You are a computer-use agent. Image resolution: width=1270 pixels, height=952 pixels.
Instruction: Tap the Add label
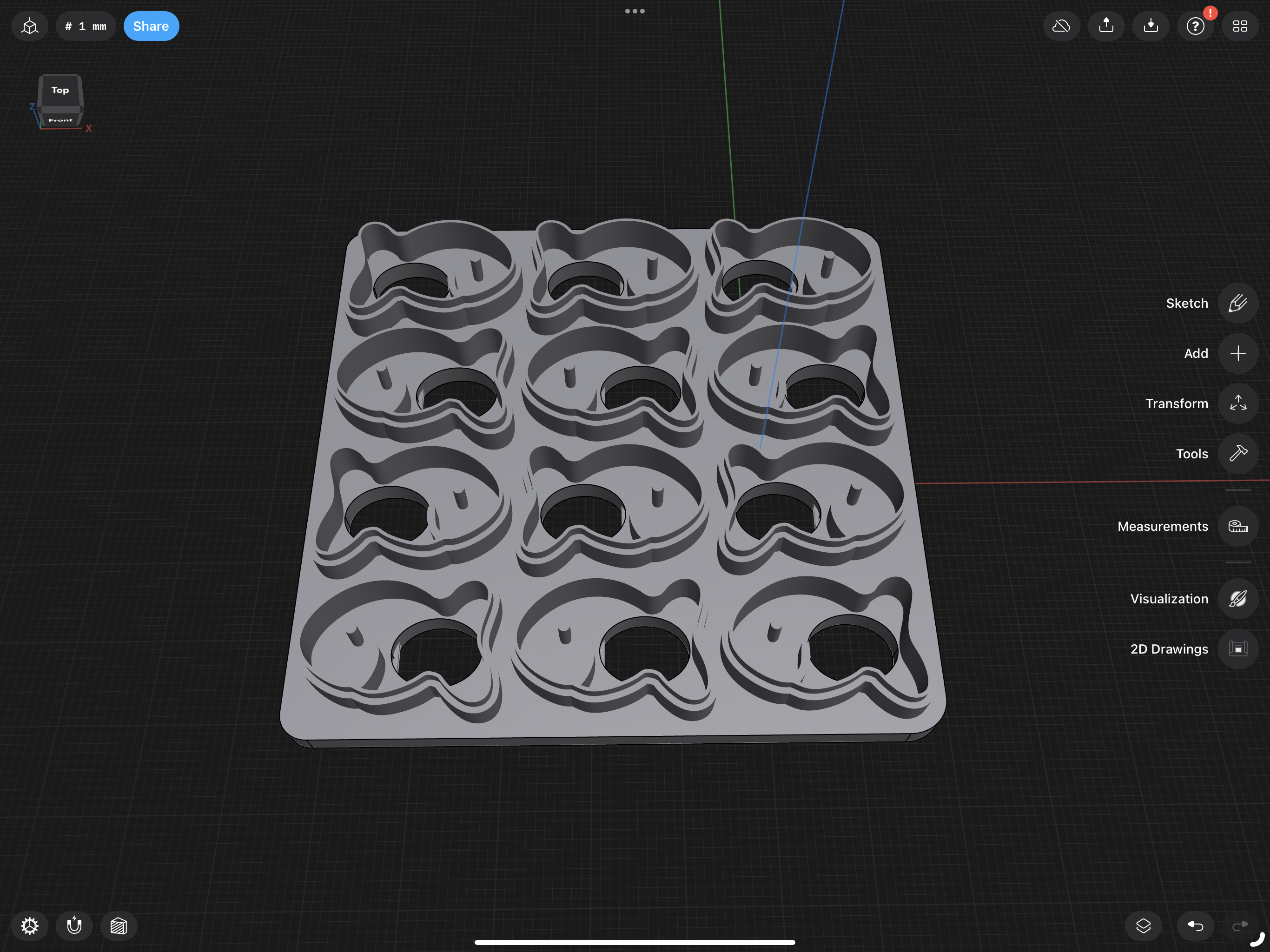pos(1196,353)
